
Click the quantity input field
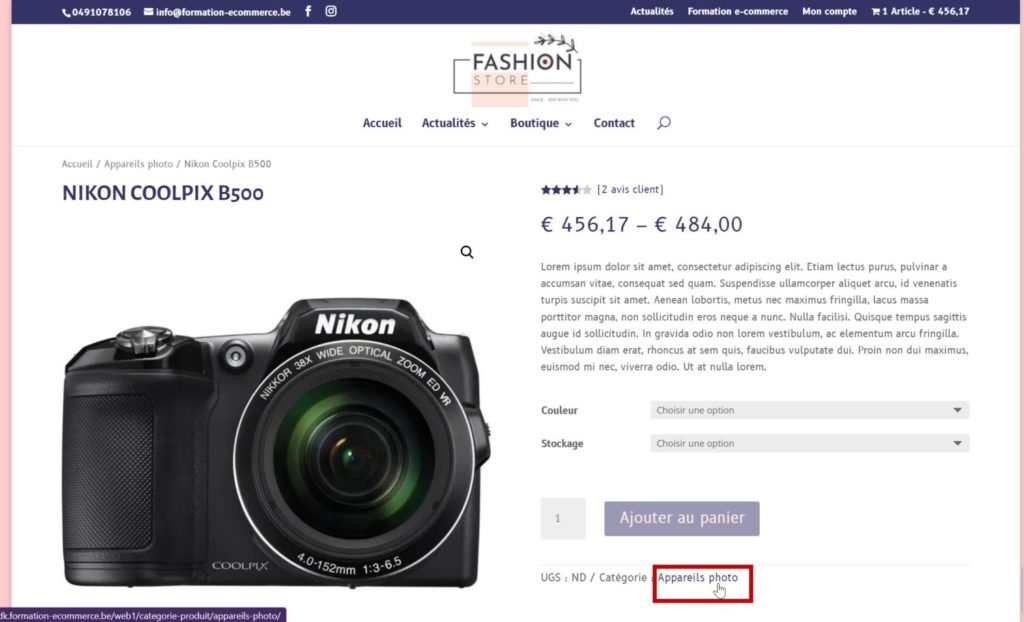[563, 518]
